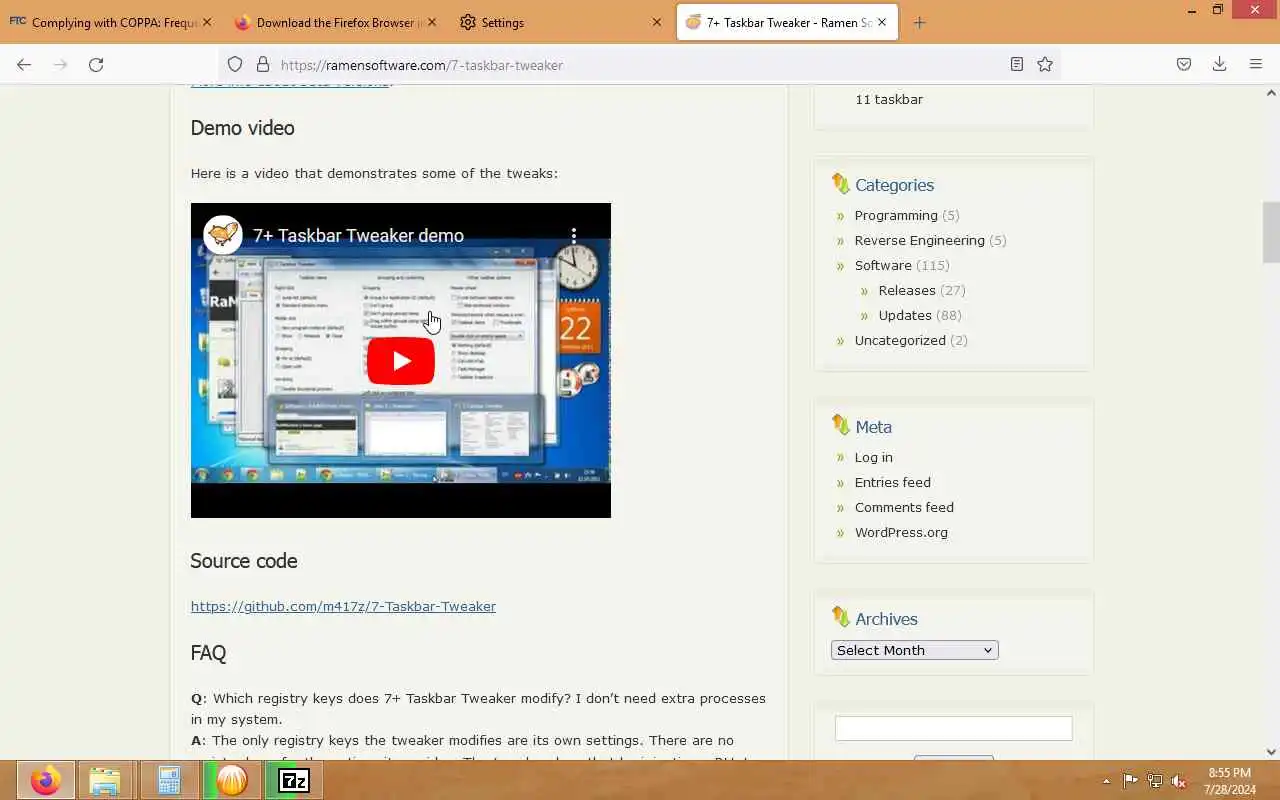Click the 'Source code' heading
Viewport: 1280px width, 800px height.
coord(244,561)
